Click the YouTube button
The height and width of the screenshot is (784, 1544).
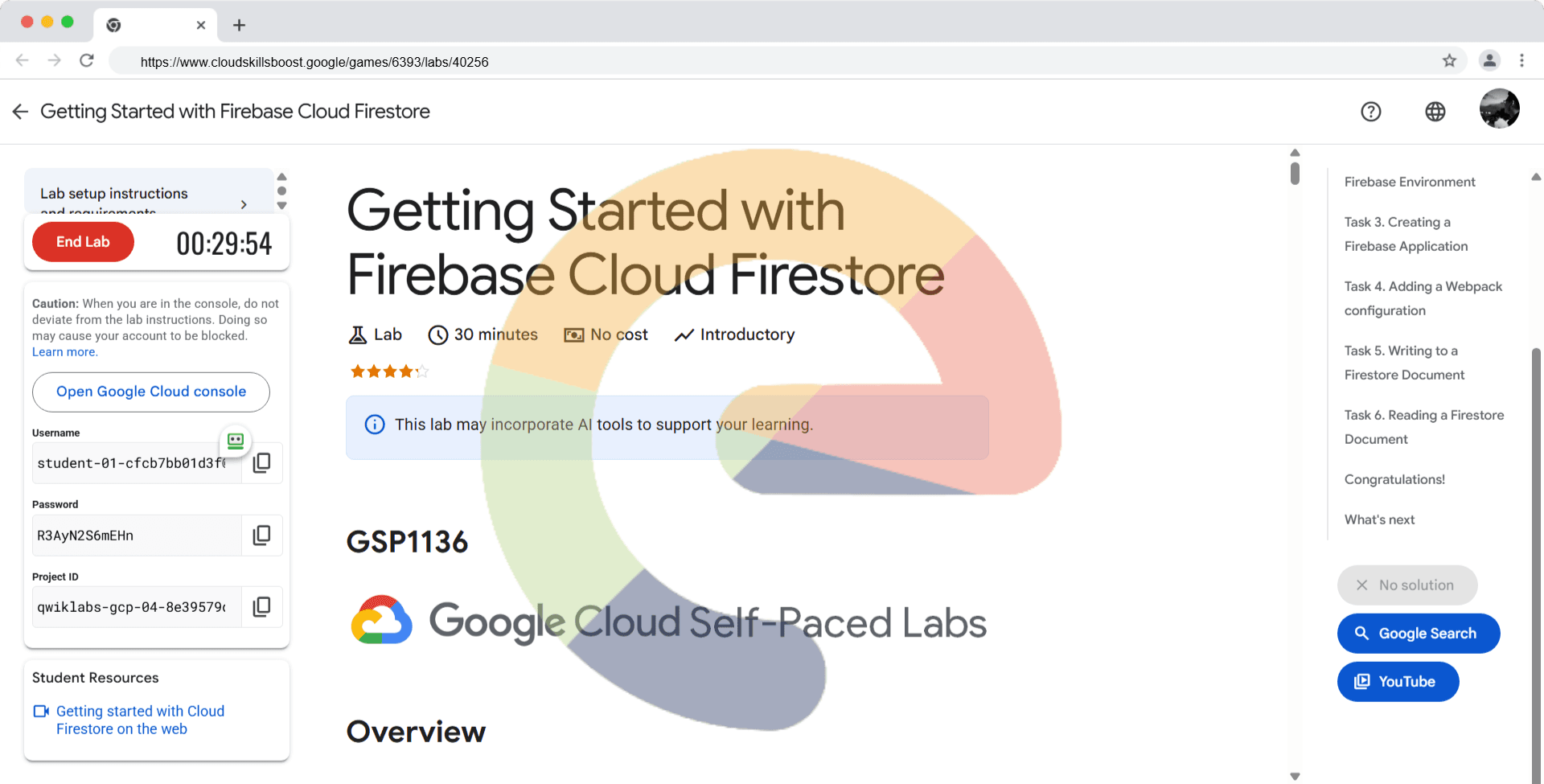tap(1398, 682)
